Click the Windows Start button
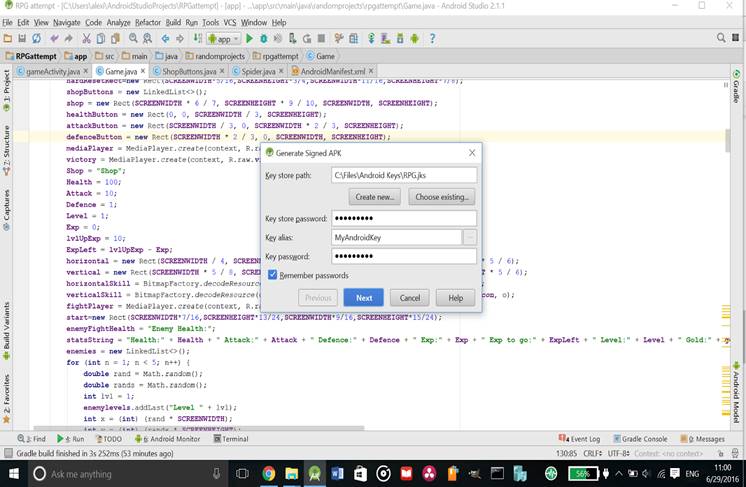This screenshot has width=746, height=487. (x=14, y=474)
